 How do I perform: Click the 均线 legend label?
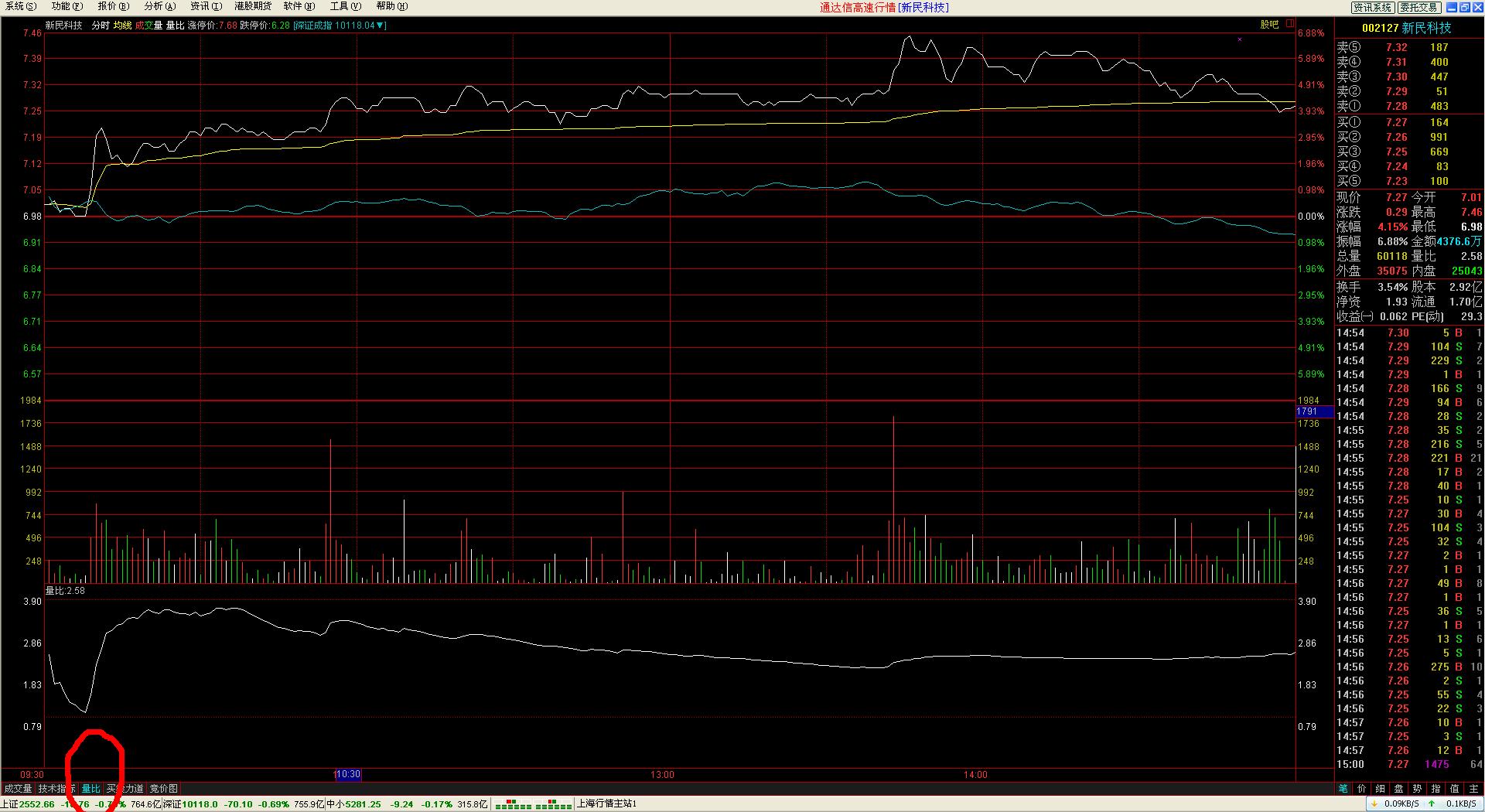click(122, 26)
